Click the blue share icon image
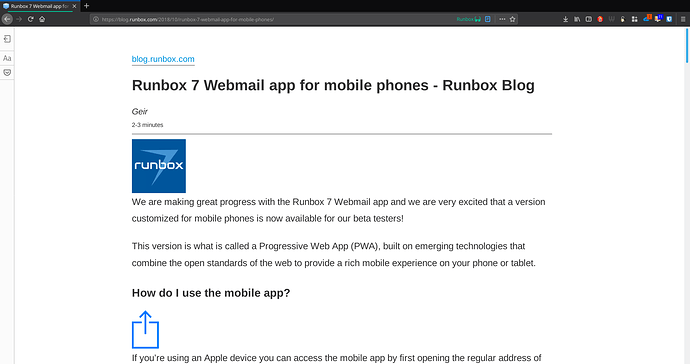 point(145,330)
